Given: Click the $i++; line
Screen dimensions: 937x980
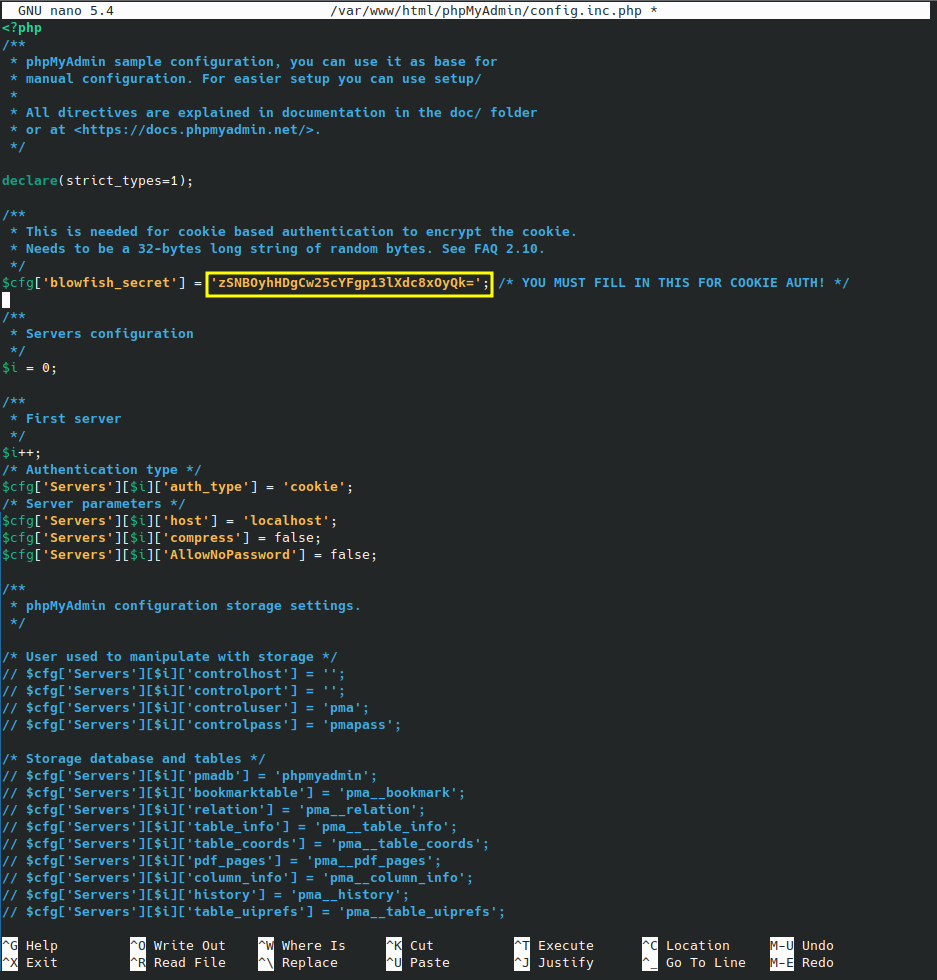Looking at the screenshot, I should tap(21, 452).
